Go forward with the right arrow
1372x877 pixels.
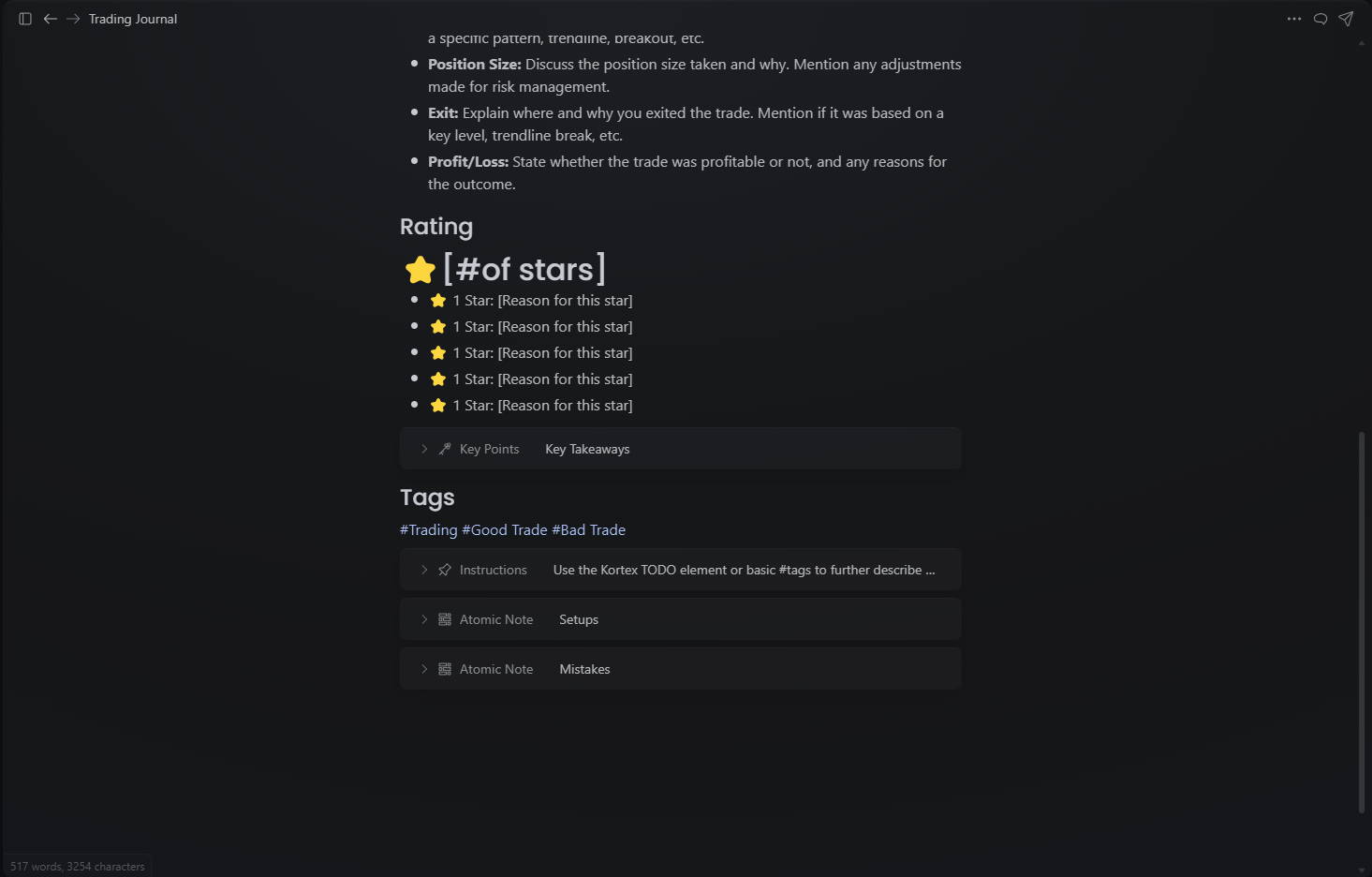[x=73, y=19]
